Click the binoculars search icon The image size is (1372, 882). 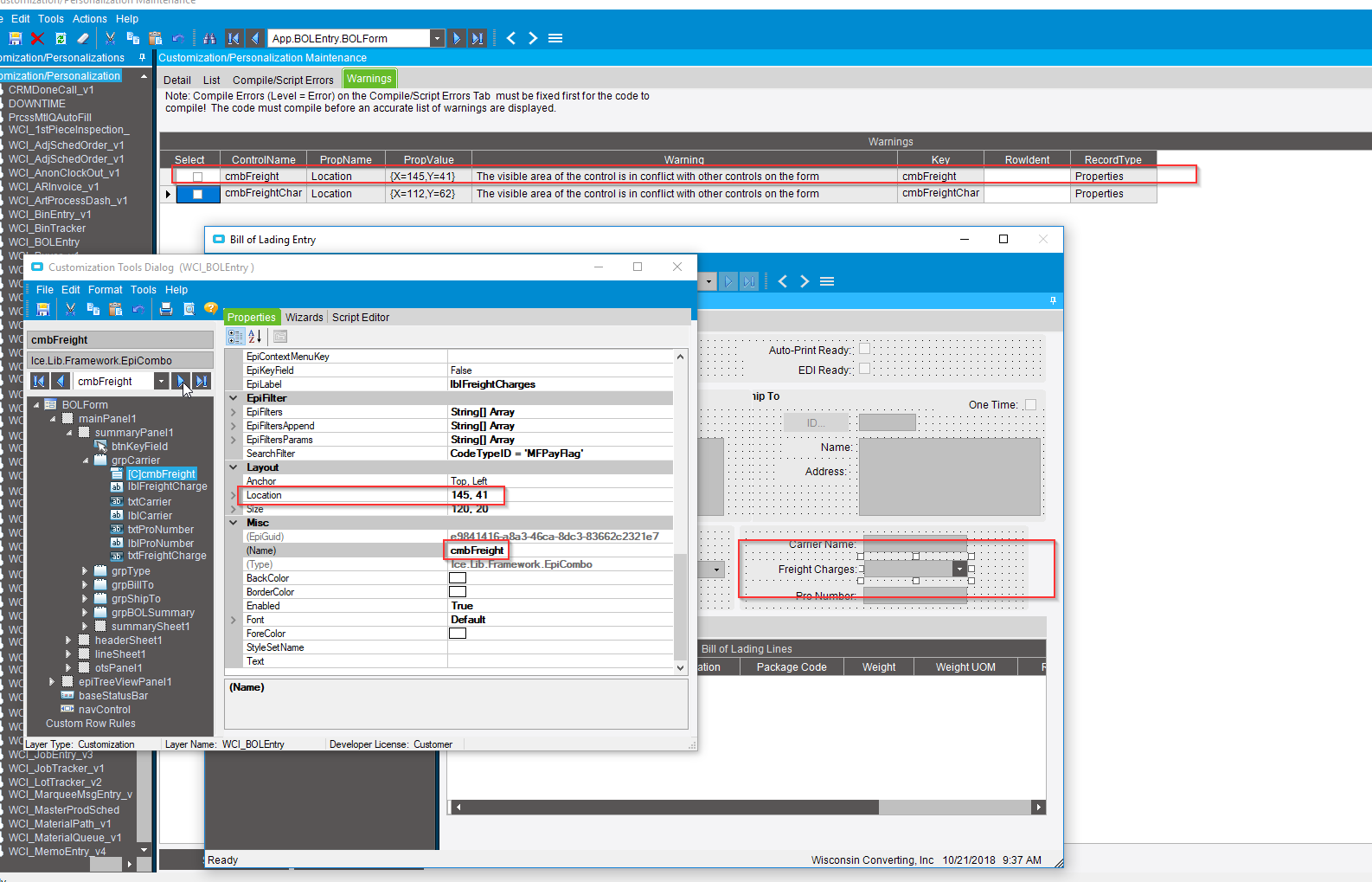point(209,38)
